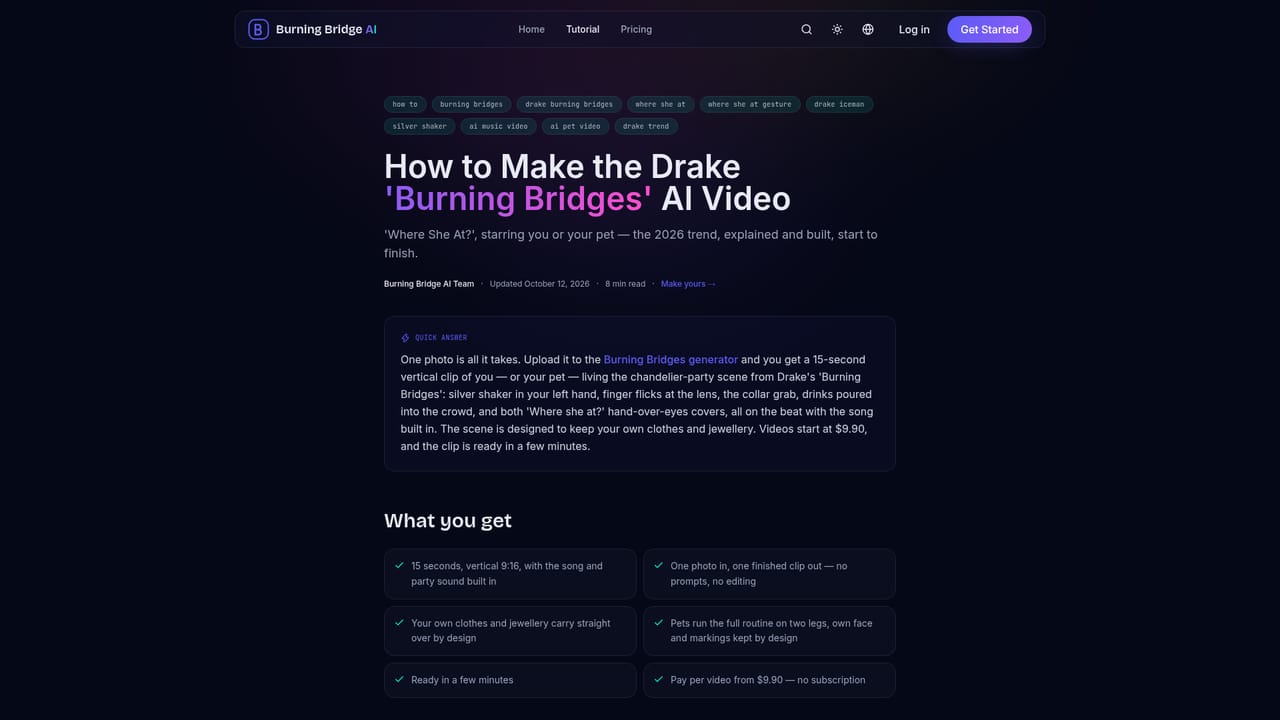Go to the Home nav item
Screen dimensions: 1280x720
531,29
